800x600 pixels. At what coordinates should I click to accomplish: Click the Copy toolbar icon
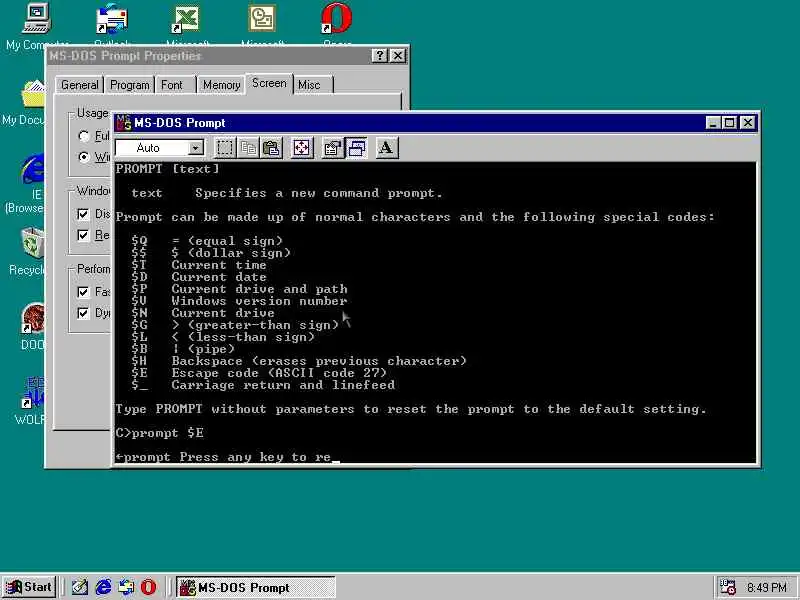(248, 148)
